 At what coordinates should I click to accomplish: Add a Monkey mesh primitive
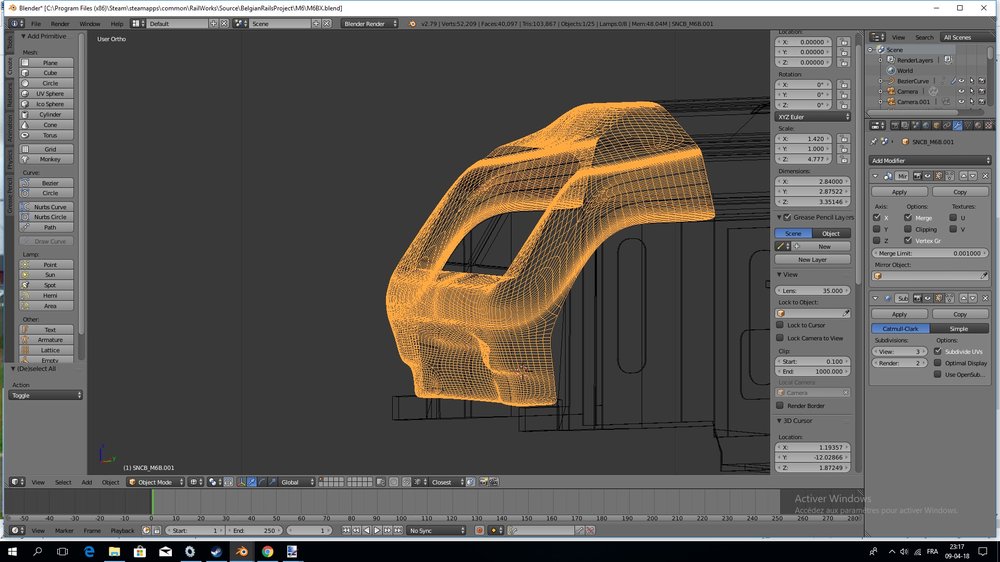pos(46,159)
